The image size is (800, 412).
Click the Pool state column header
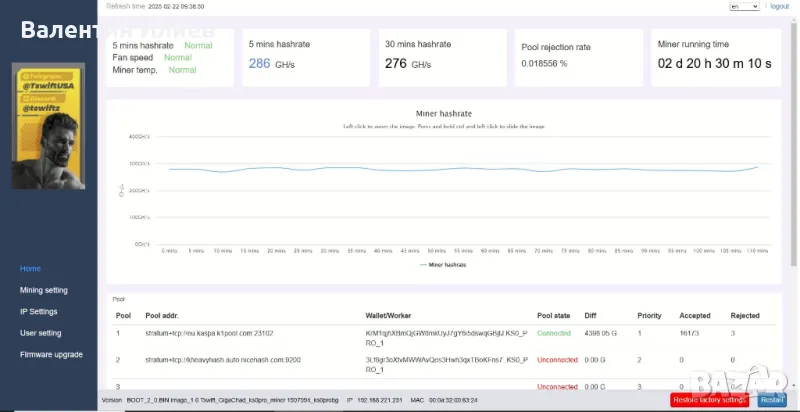[553, 315]
